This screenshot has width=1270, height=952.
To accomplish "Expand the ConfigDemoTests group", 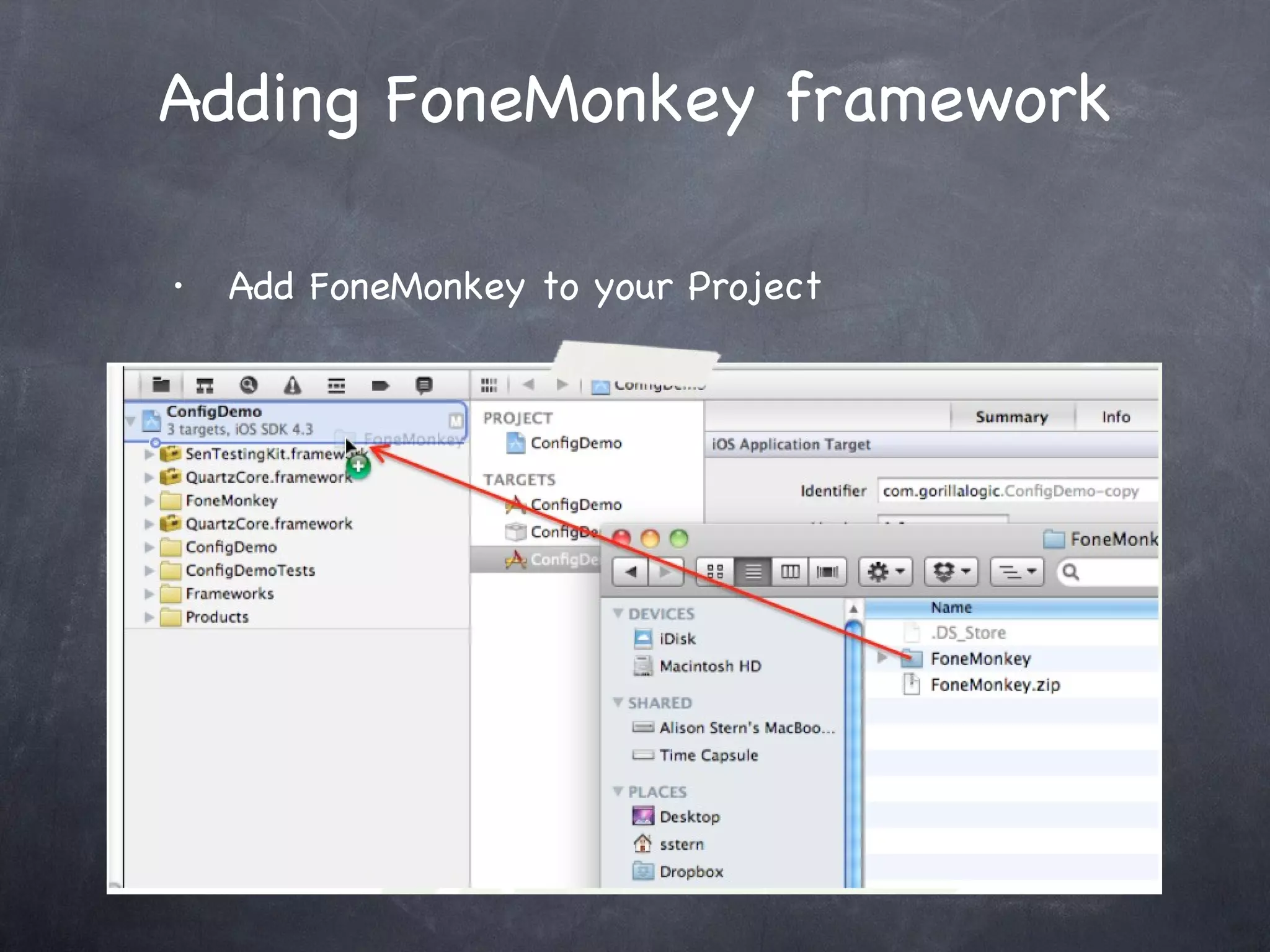I will pos(149,570).
